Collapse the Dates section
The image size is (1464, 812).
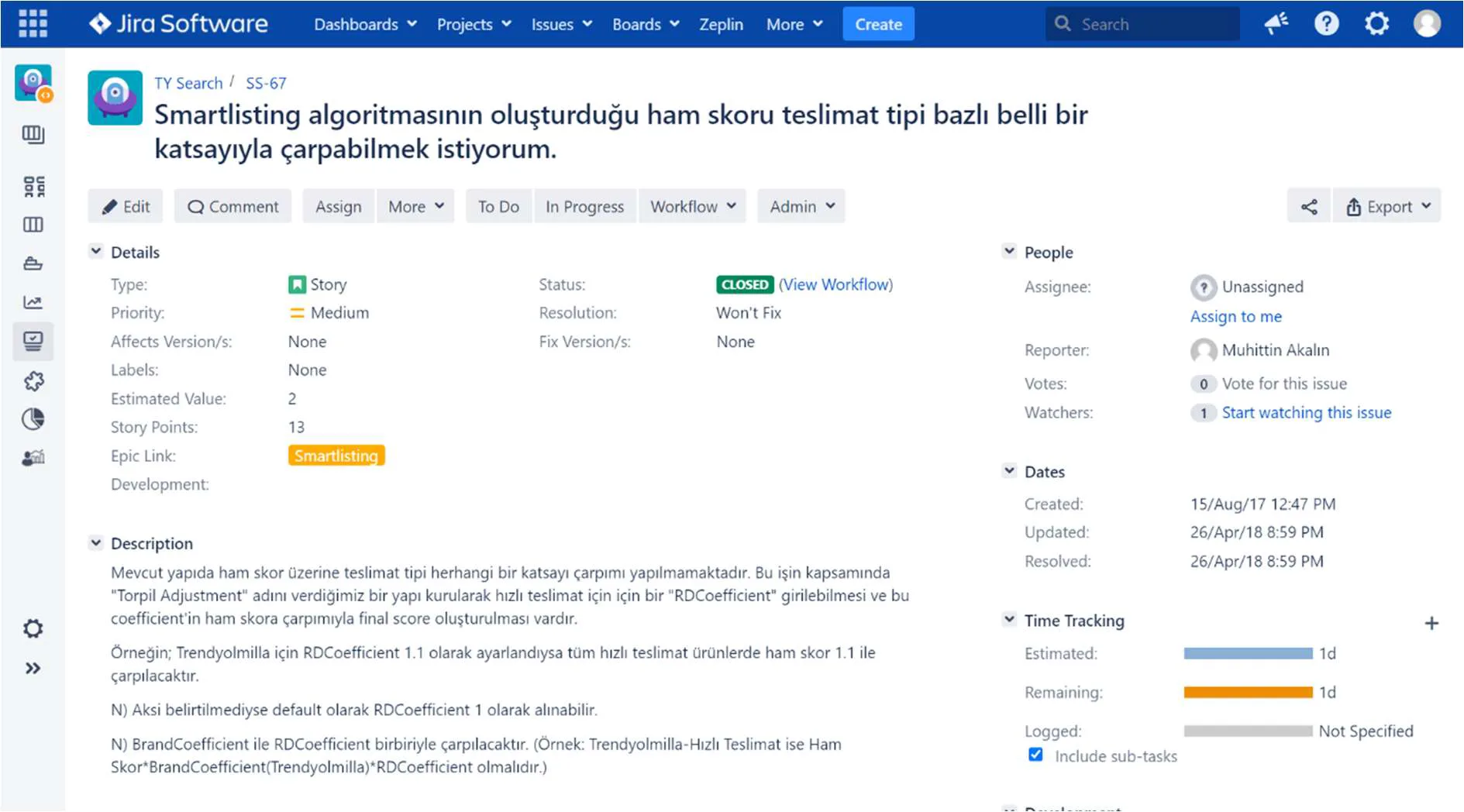click(x=1009, y=470)
